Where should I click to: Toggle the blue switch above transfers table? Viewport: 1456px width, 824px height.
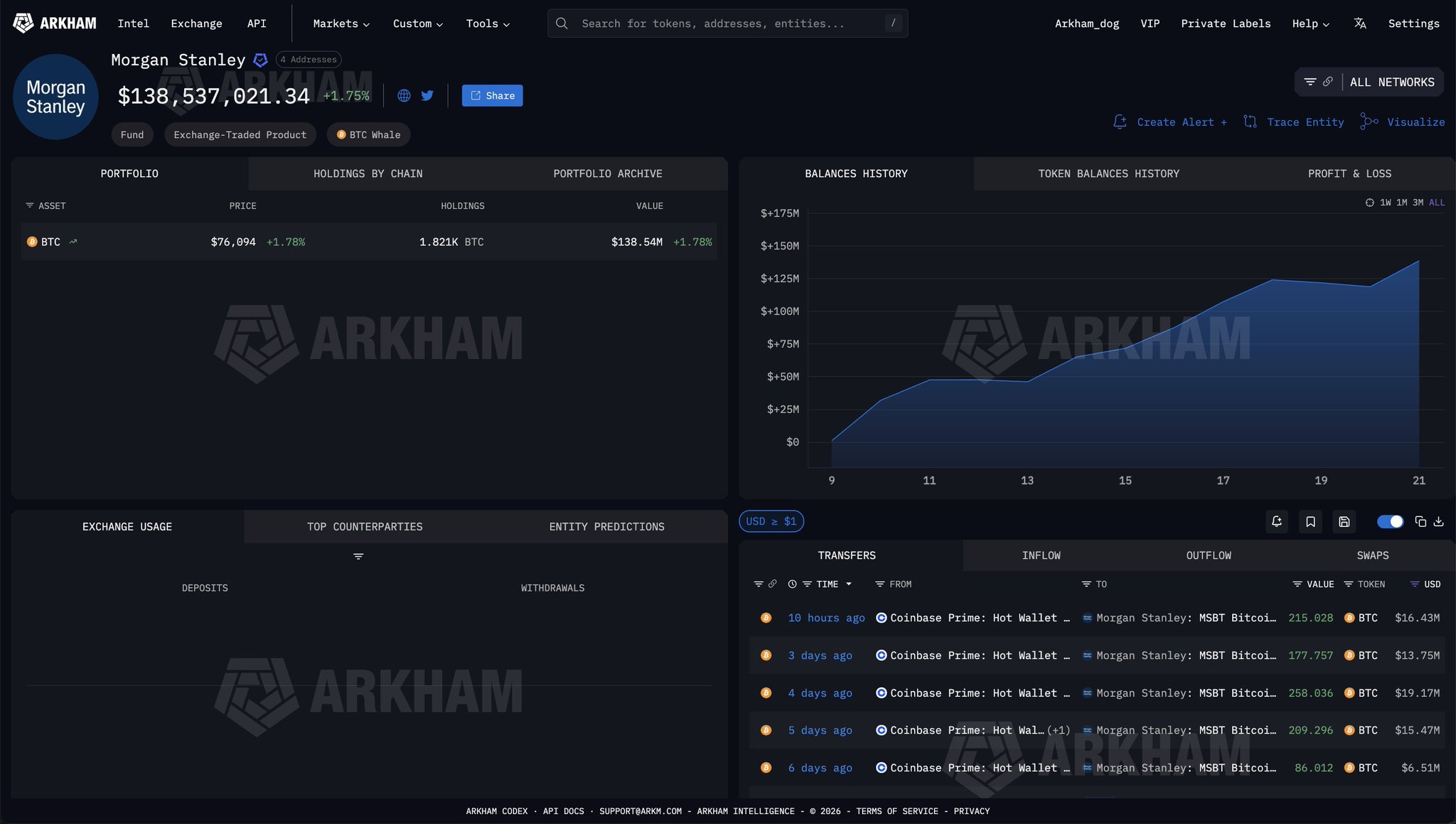tap(1390, 522)
